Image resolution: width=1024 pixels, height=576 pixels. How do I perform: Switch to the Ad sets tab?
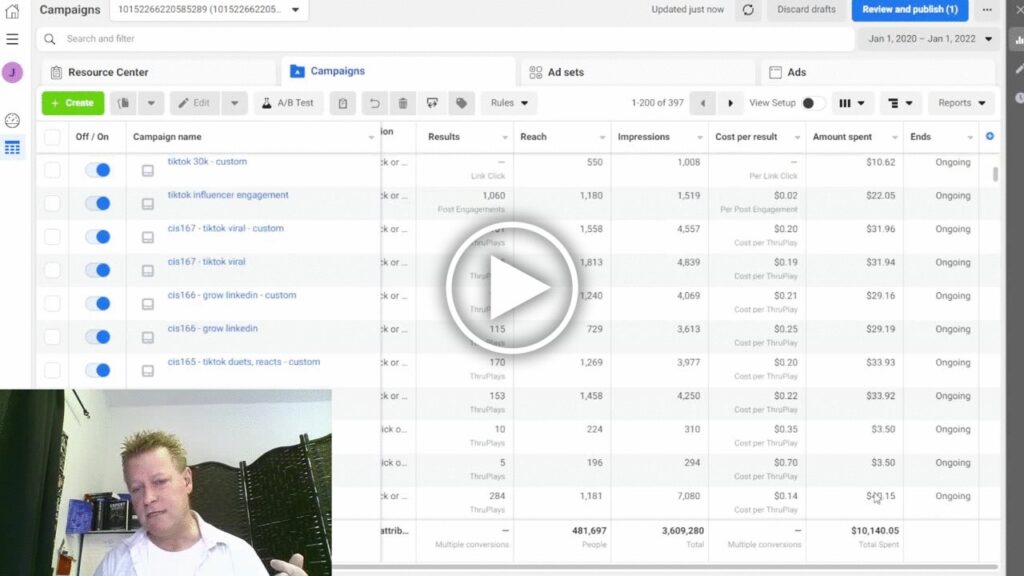click(x=638, y=72)
